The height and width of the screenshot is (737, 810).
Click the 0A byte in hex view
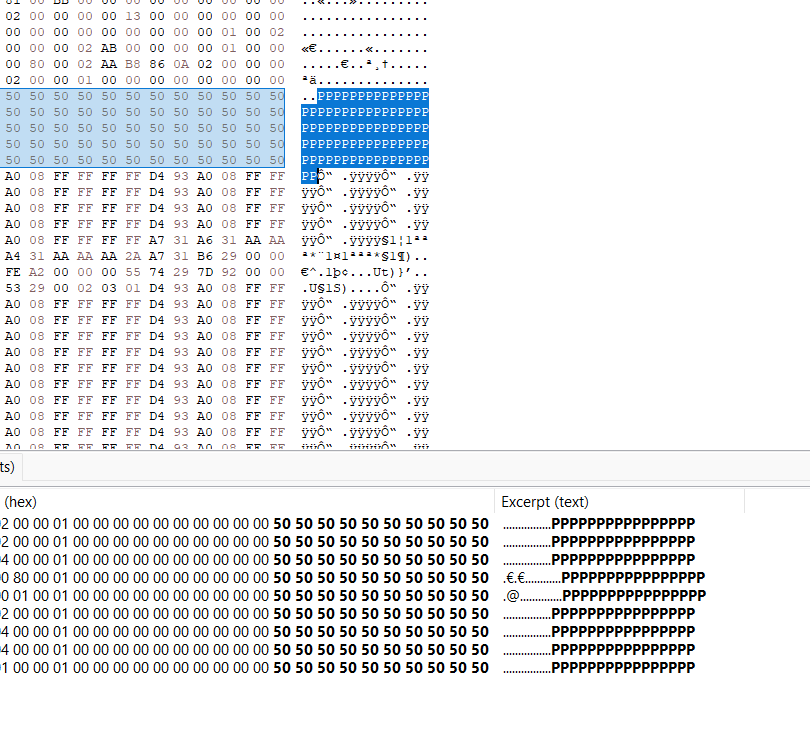click(181, 64)
